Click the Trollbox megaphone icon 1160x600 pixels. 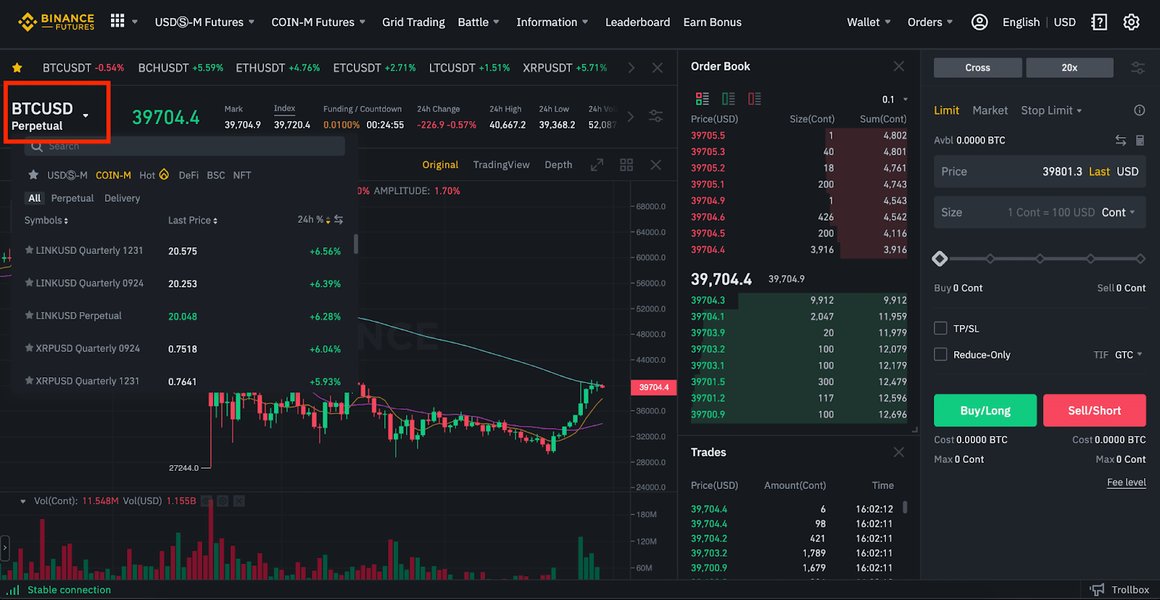pos(1098,590)
